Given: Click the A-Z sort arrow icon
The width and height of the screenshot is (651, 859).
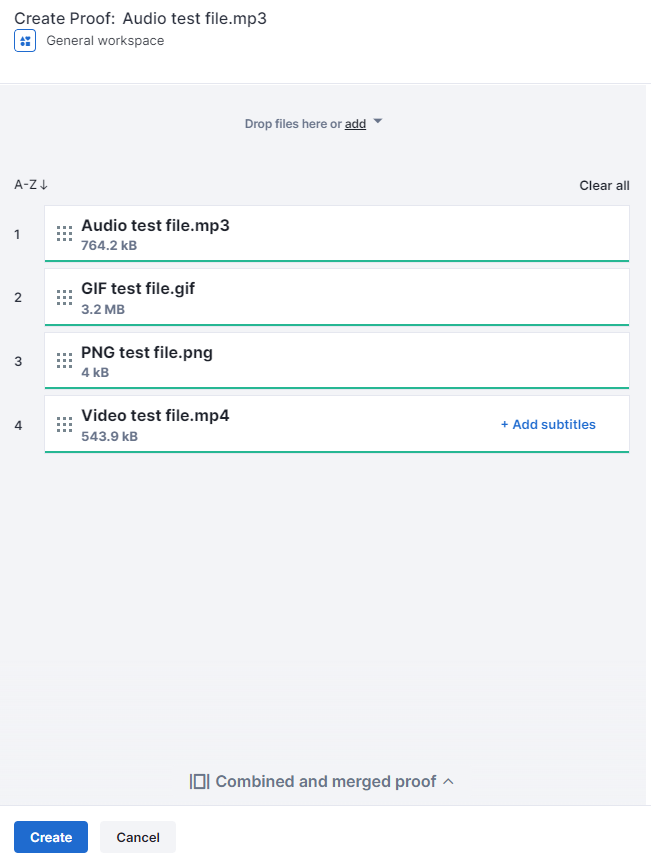Looking at the screenshot, I should coord(44,185).
